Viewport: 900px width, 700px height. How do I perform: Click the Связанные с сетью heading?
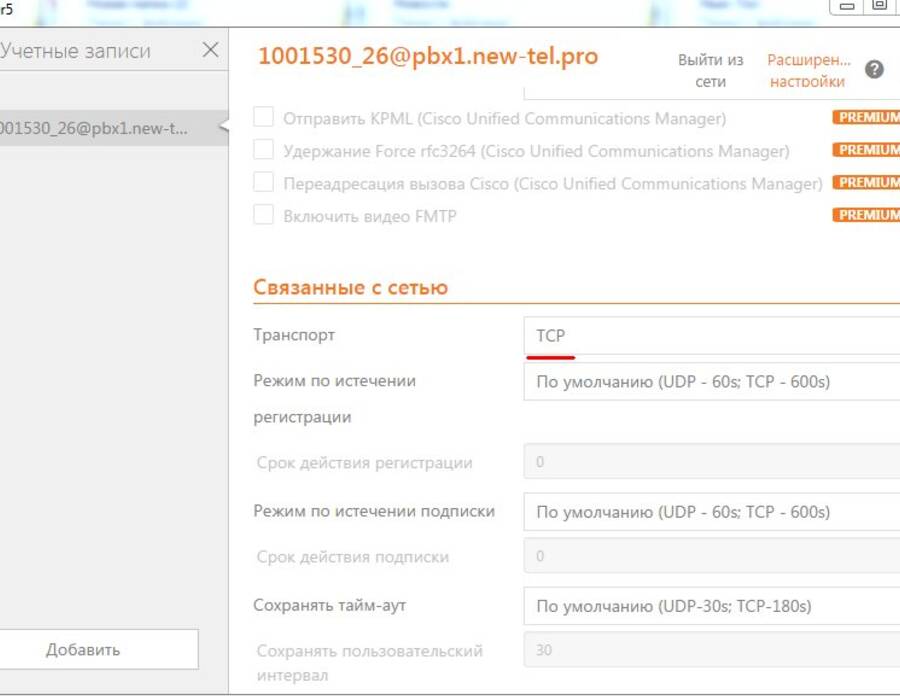[x=351, y=287]
